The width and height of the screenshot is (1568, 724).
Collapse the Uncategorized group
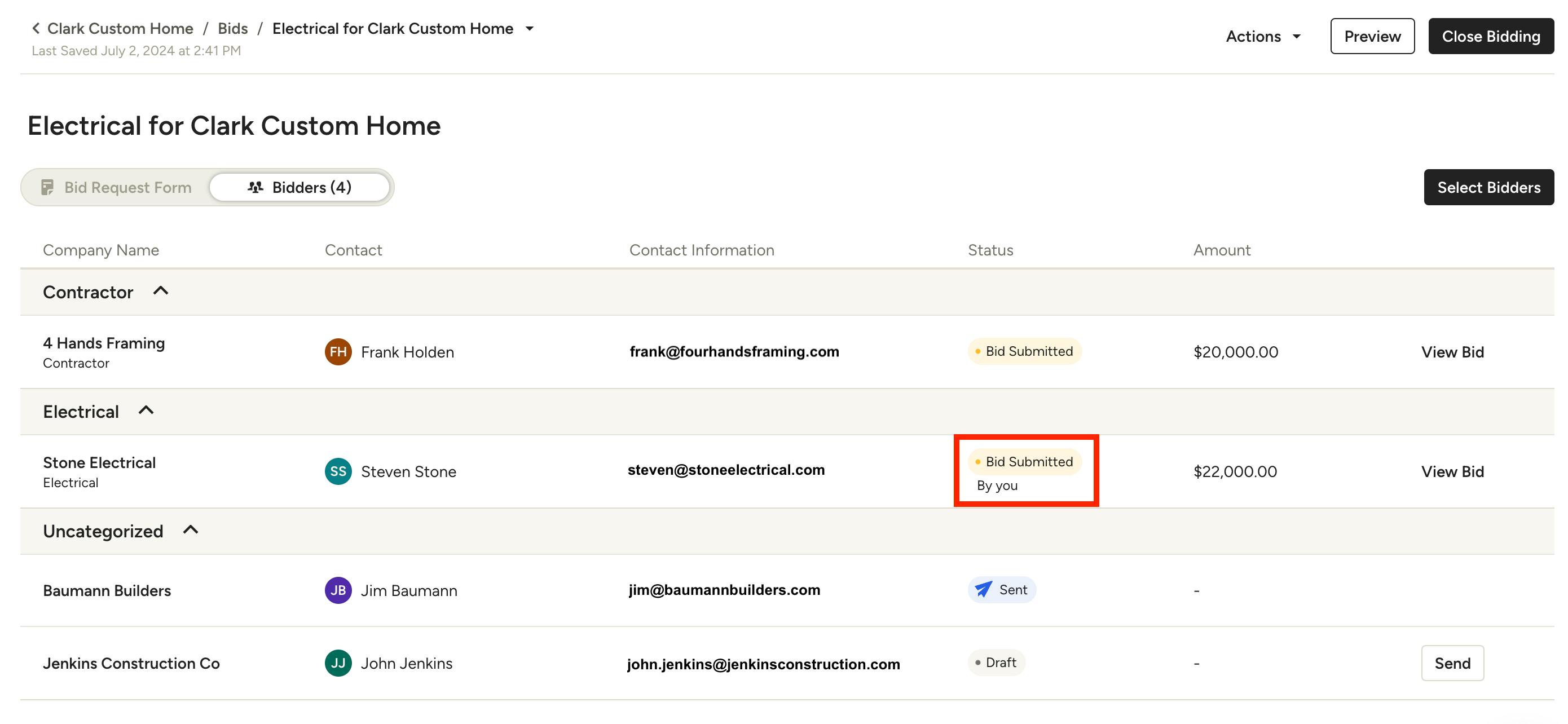click(191, 530)
